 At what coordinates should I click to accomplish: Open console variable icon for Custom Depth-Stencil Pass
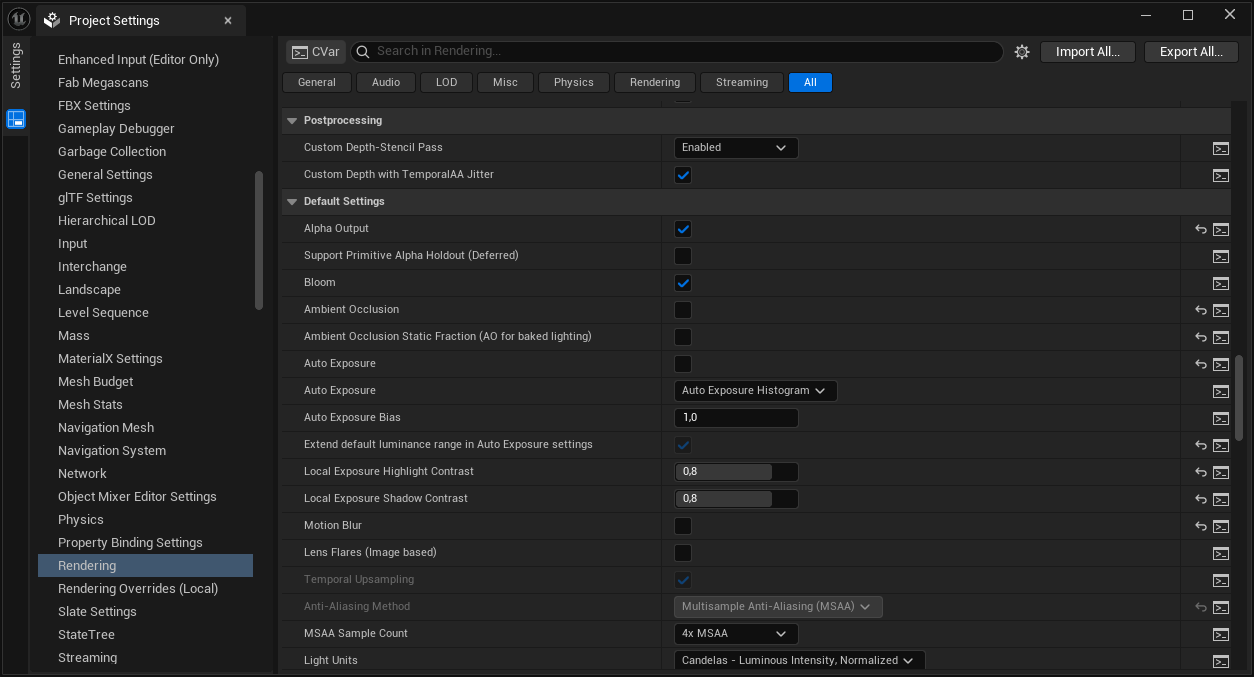click(1221, 148)
